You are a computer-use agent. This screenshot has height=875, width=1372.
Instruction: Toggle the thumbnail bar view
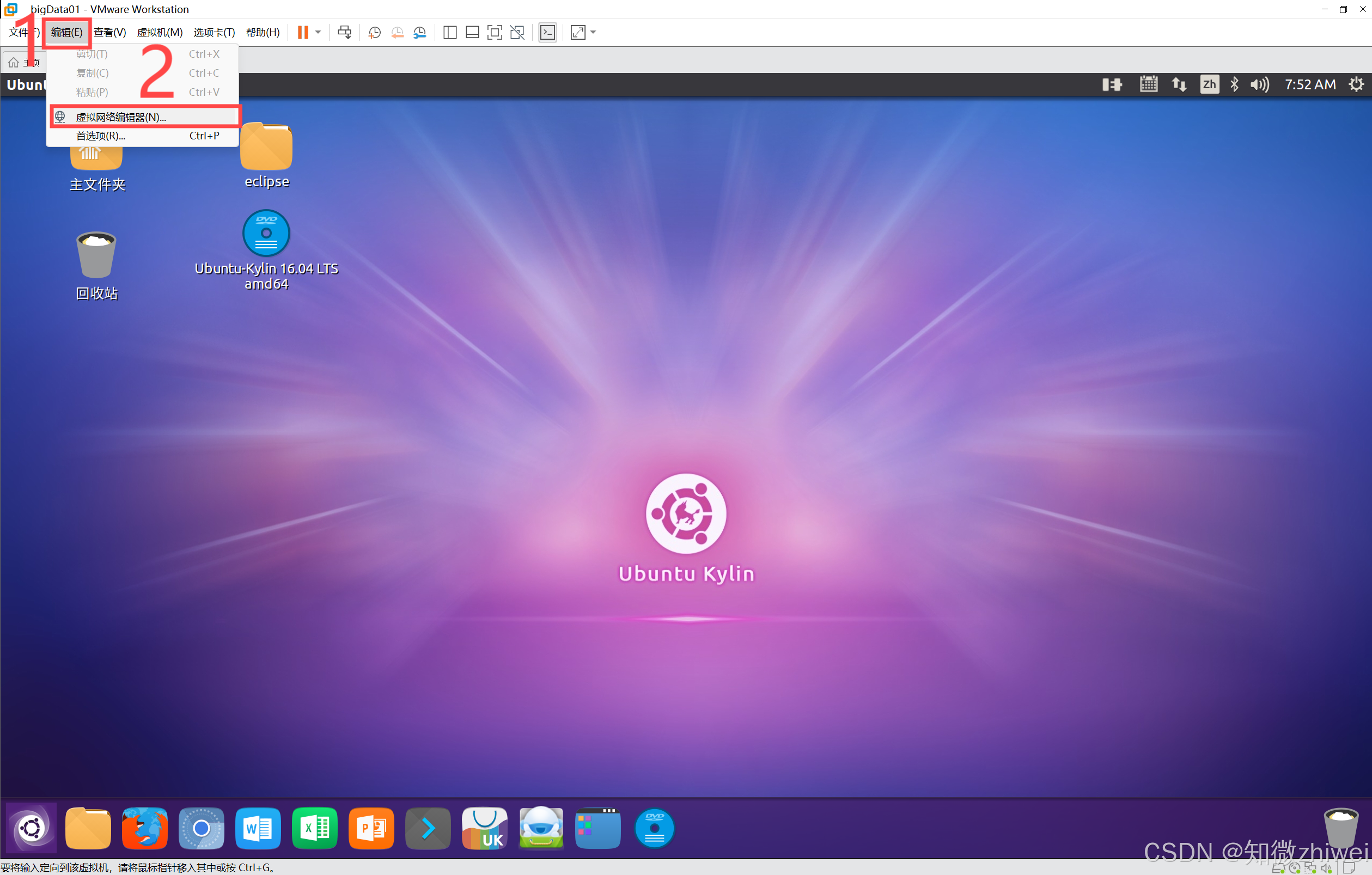[472, 33]
